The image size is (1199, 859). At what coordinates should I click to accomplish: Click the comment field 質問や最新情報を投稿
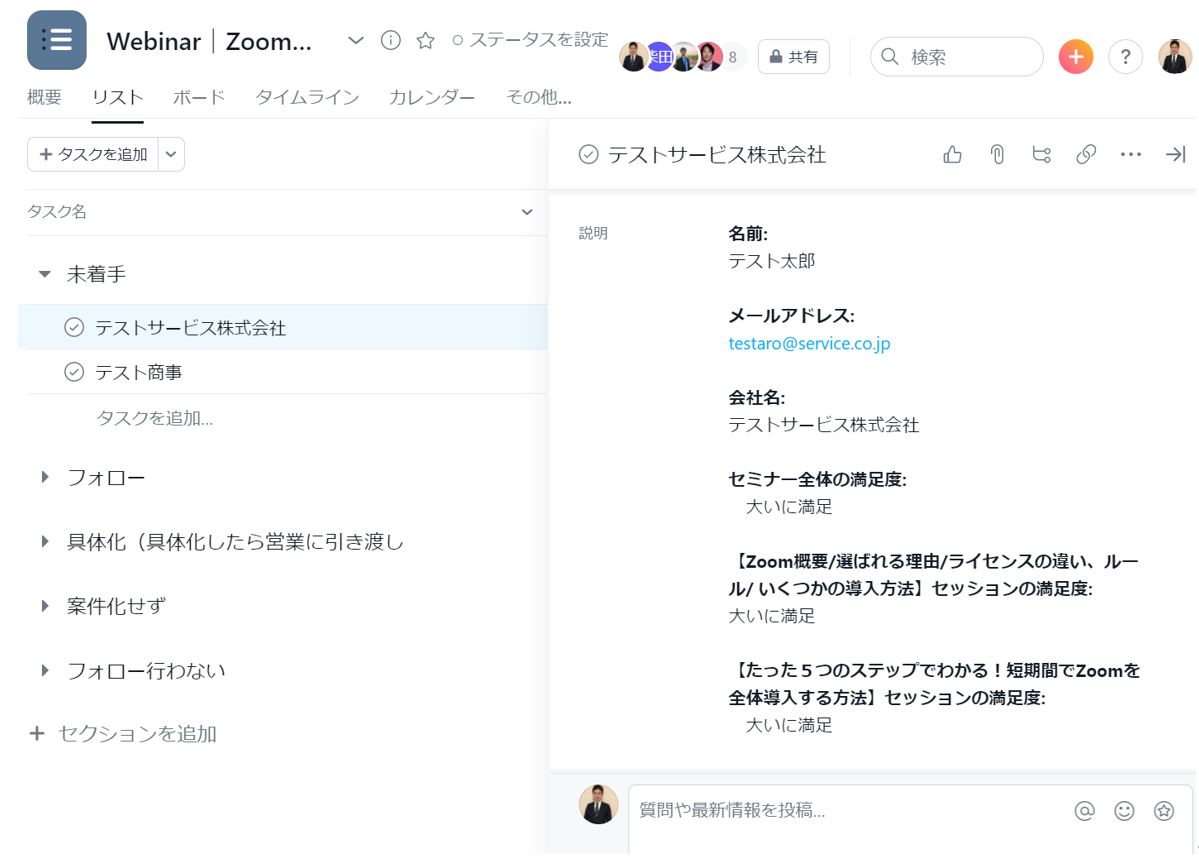[x=849, y=811]
